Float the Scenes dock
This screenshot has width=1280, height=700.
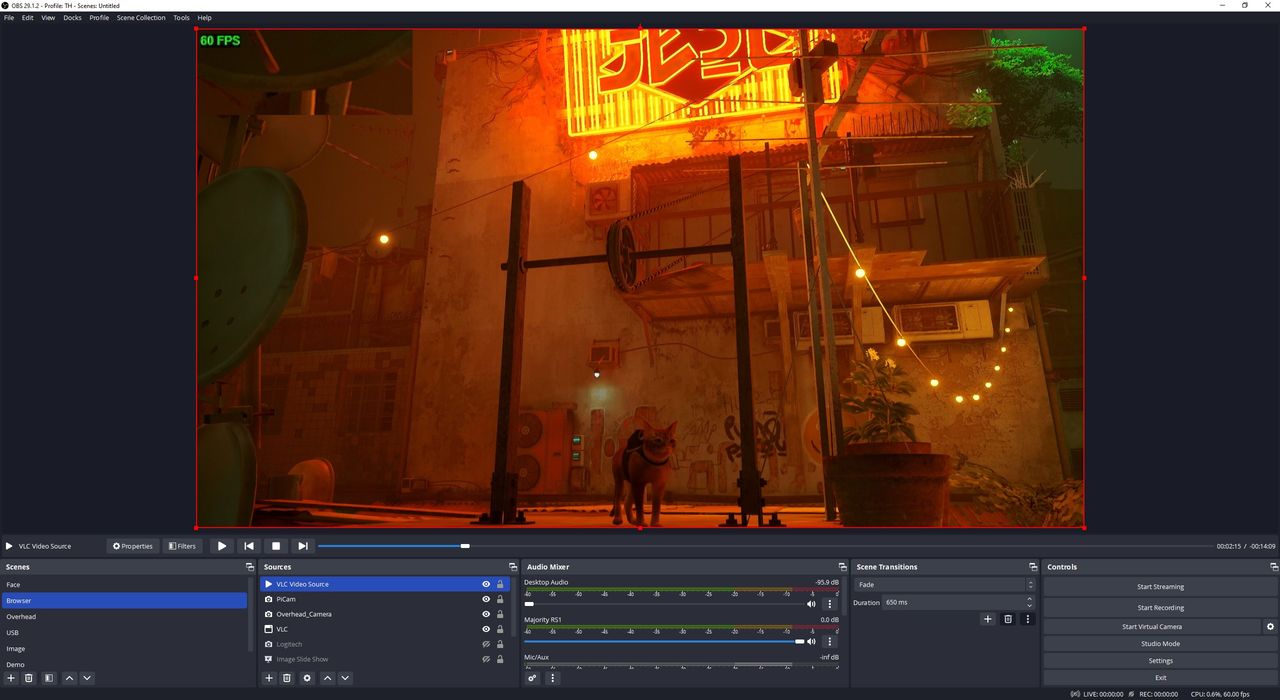(250, 567)
